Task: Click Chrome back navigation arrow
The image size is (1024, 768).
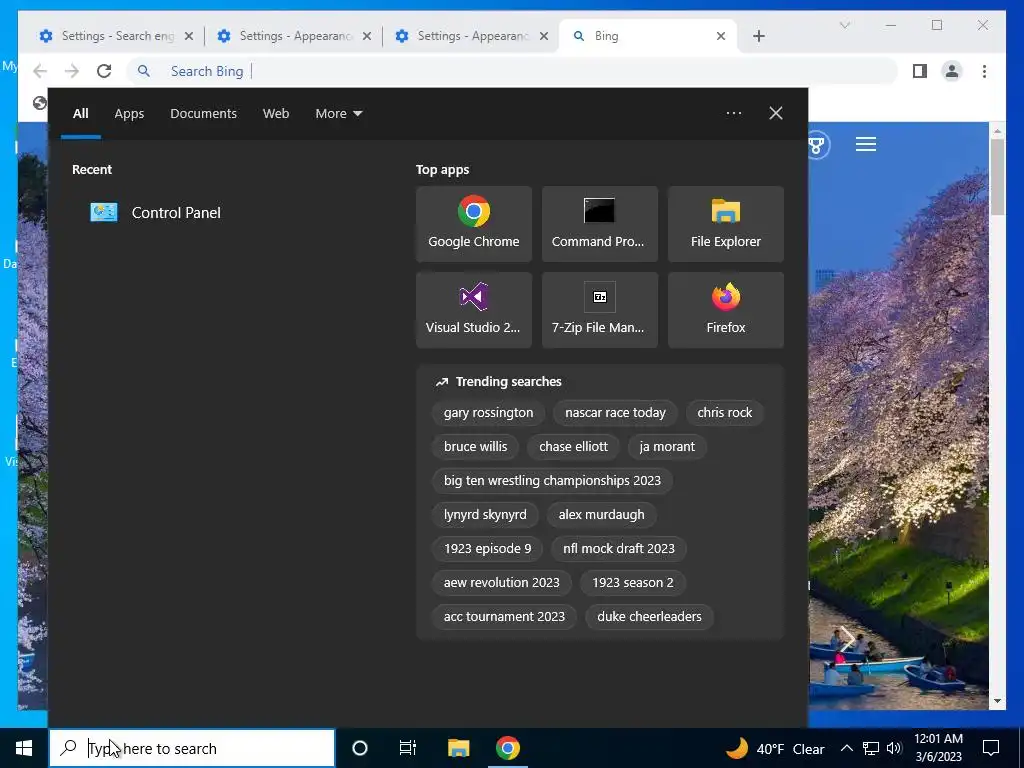Action: (40, 71)
